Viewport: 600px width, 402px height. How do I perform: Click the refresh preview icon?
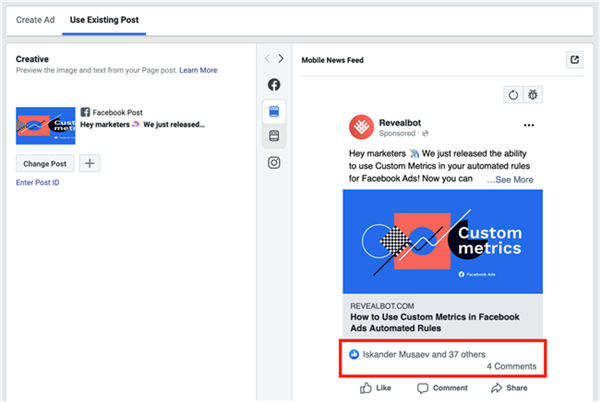[x=512, y=94]
